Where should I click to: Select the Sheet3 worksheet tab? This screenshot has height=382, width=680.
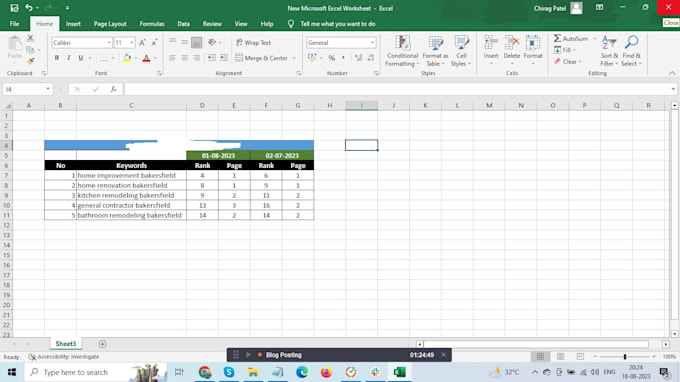pyautogui.click(x=65, y=344)
